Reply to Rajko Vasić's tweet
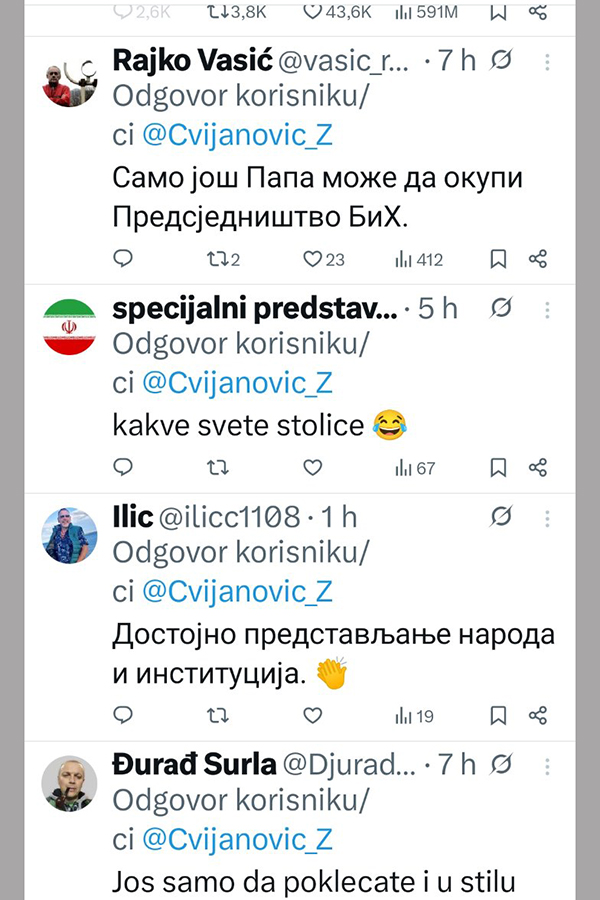Image resolution: width=600 pixels, height=900 pixels. point(123,259)
